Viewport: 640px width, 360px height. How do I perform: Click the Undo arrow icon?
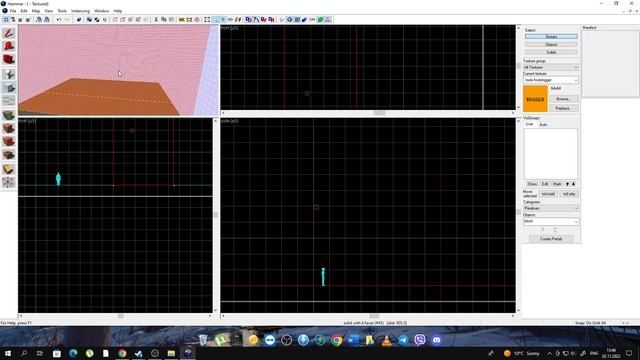tap(59, 20)
